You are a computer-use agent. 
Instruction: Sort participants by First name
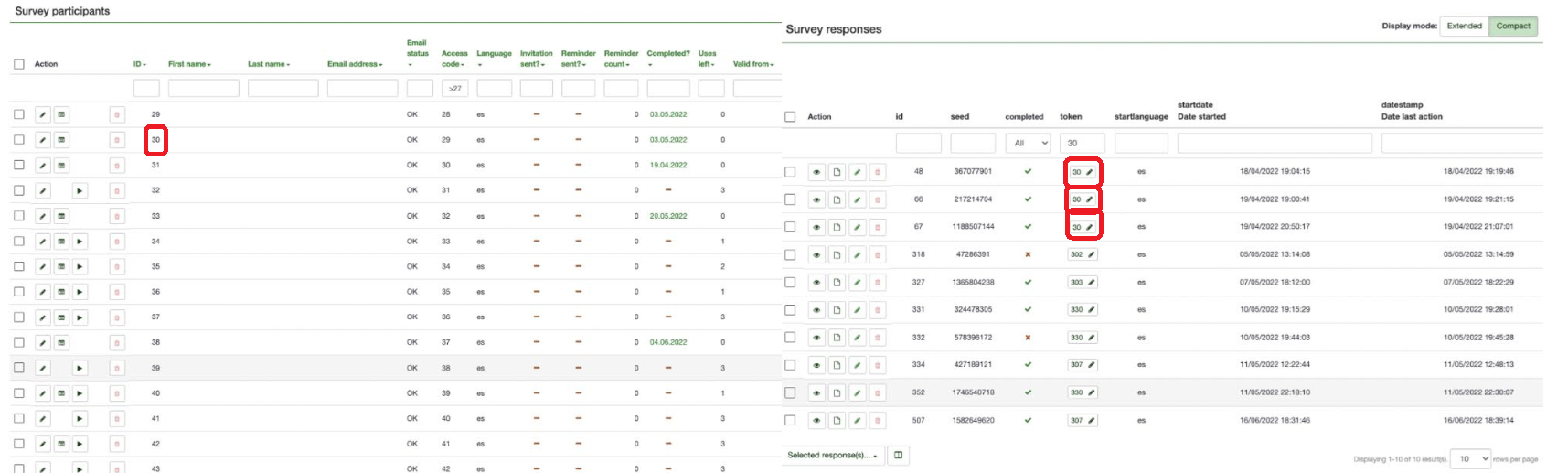(x=189, y=64)
